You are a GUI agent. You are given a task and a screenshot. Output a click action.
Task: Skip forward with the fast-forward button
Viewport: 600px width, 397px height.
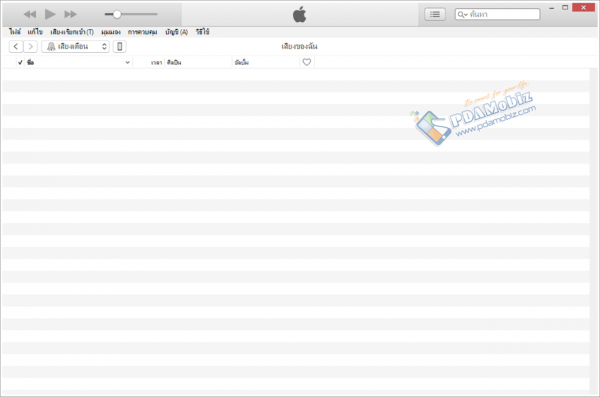click(70, 15)
